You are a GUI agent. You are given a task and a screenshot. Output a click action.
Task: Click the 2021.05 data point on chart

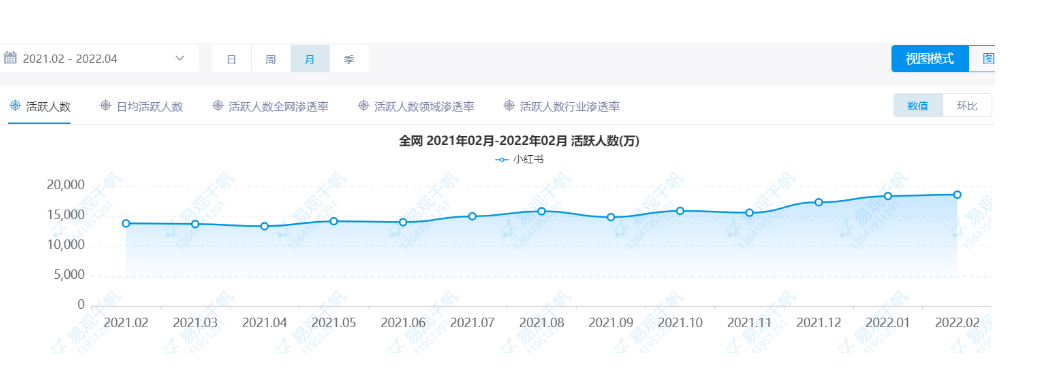point(334,221)
